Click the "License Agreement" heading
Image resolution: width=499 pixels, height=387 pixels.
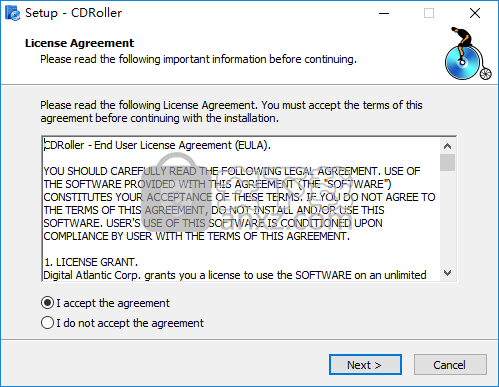79,43
